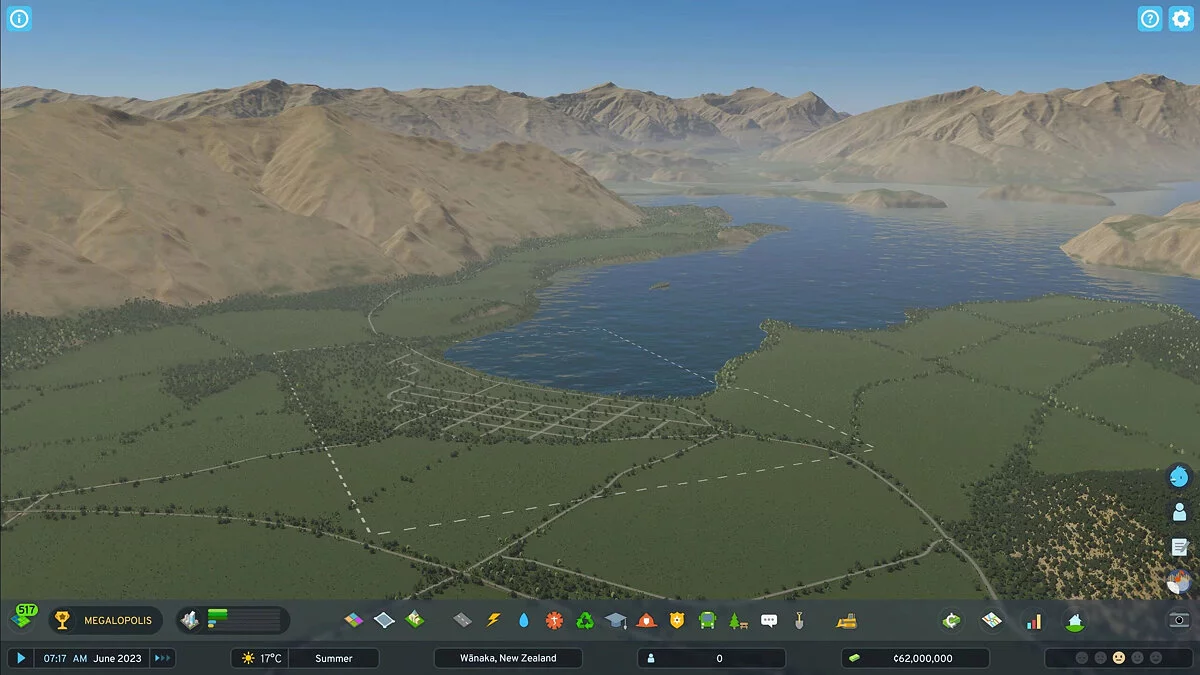Click the Education services icon

(615, 620)
